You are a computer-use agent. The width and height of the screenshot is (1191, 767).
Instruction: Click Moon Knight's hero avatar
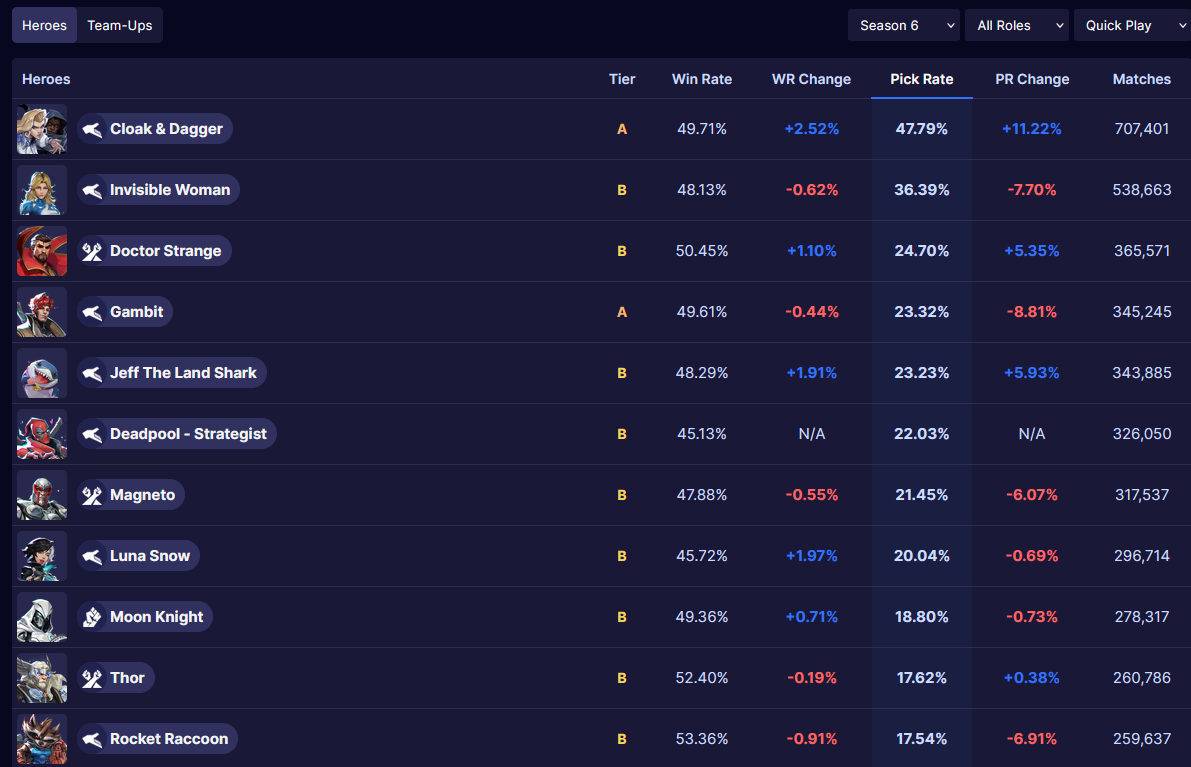[x=42, y=617]
